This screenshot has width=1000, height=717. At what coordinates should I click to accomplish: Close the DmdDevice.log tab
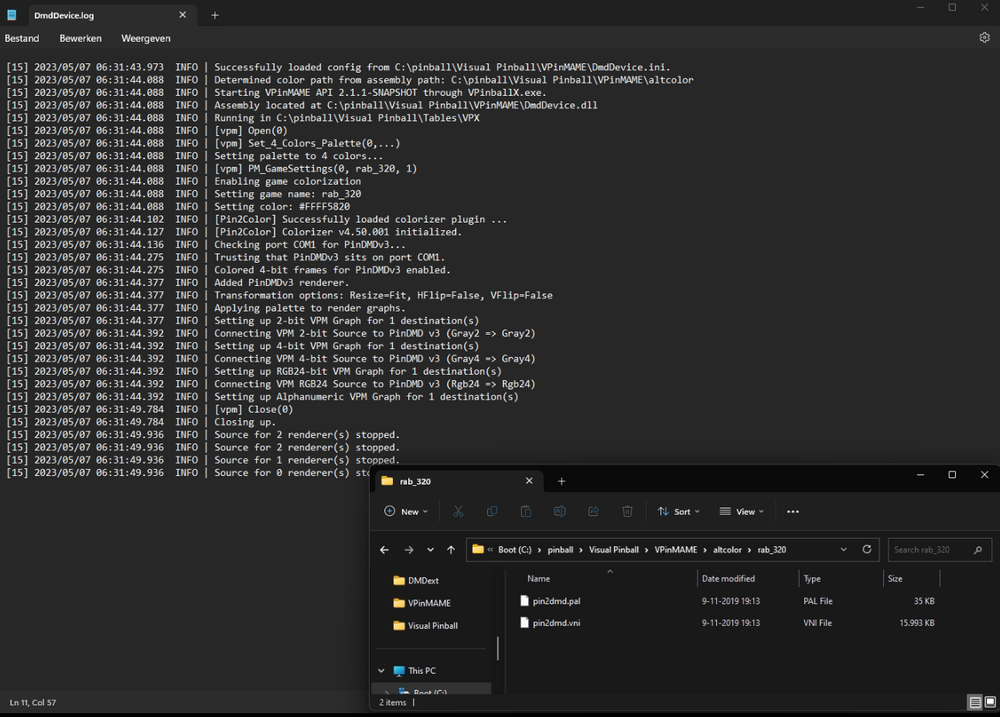[182, 15]
